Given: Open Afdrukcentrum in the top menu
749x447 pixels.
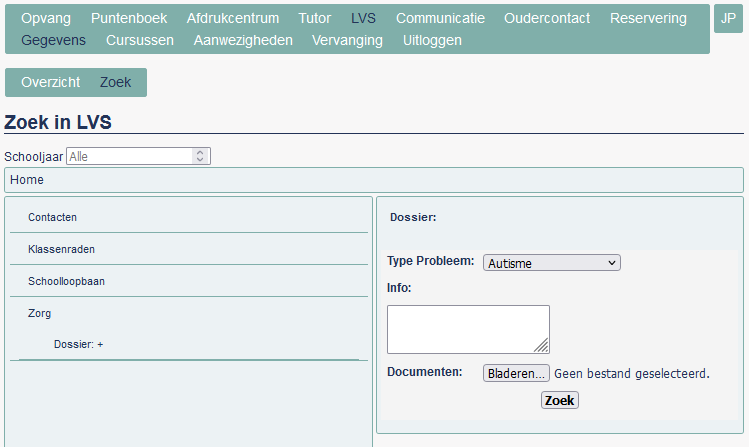Looking at the screenshot, I should 233,18.
